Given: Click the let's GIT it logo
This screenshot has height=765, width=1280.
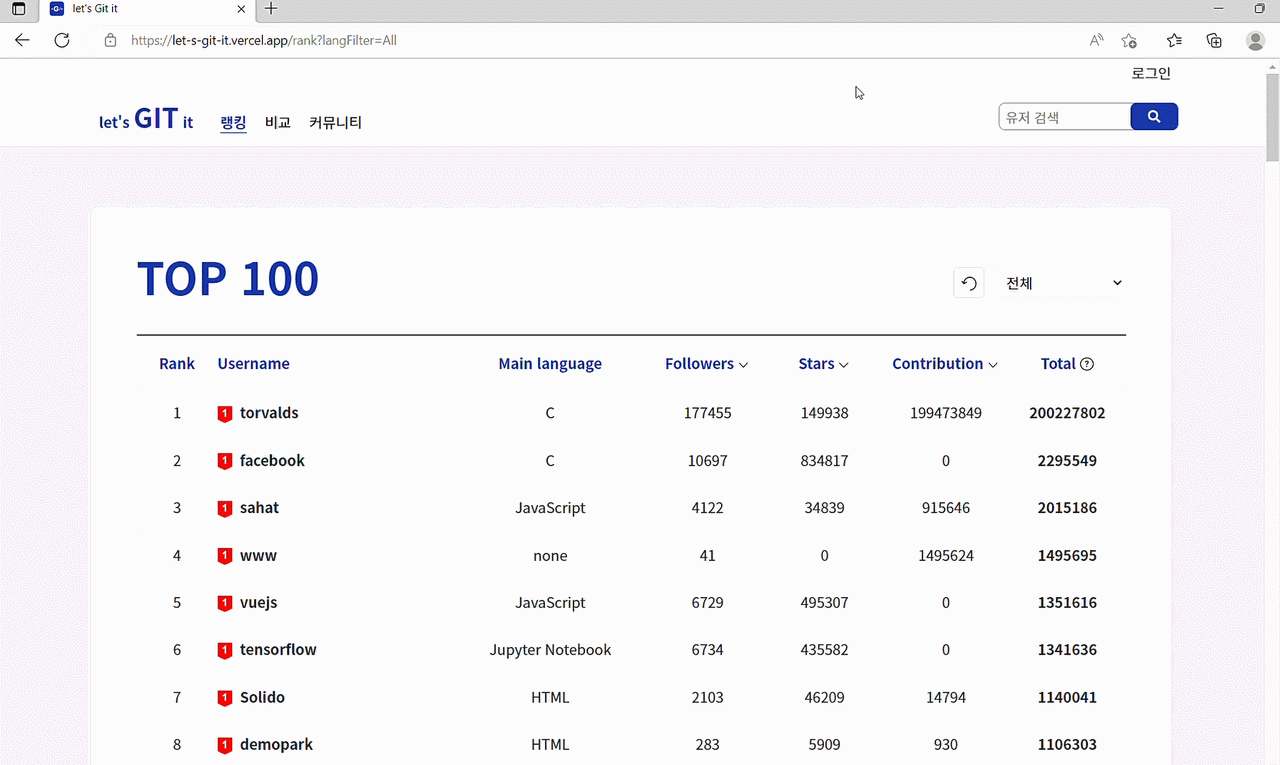Looking at the screenshot, I should point(146,120).
